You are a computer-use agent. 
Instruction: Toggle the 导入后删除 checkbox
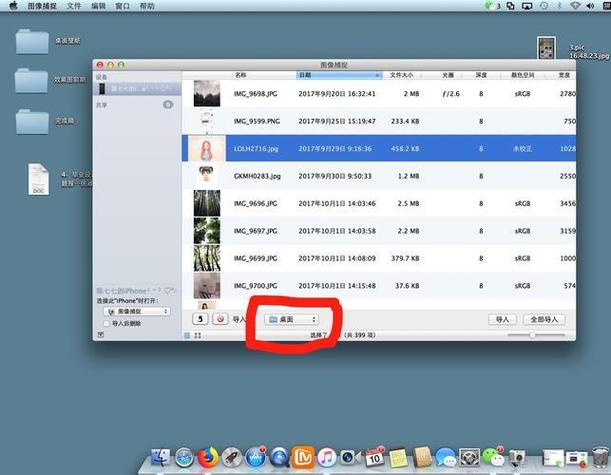coord(107,324)
